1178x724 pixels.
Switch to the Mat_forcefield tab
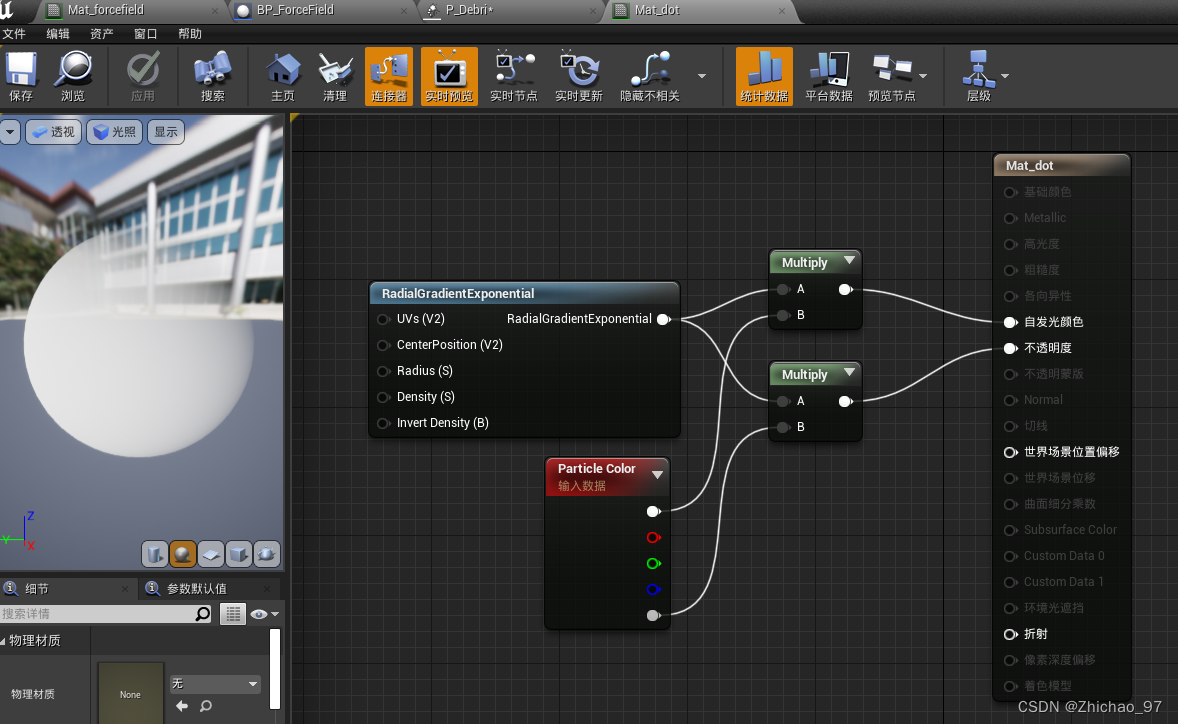106,10
